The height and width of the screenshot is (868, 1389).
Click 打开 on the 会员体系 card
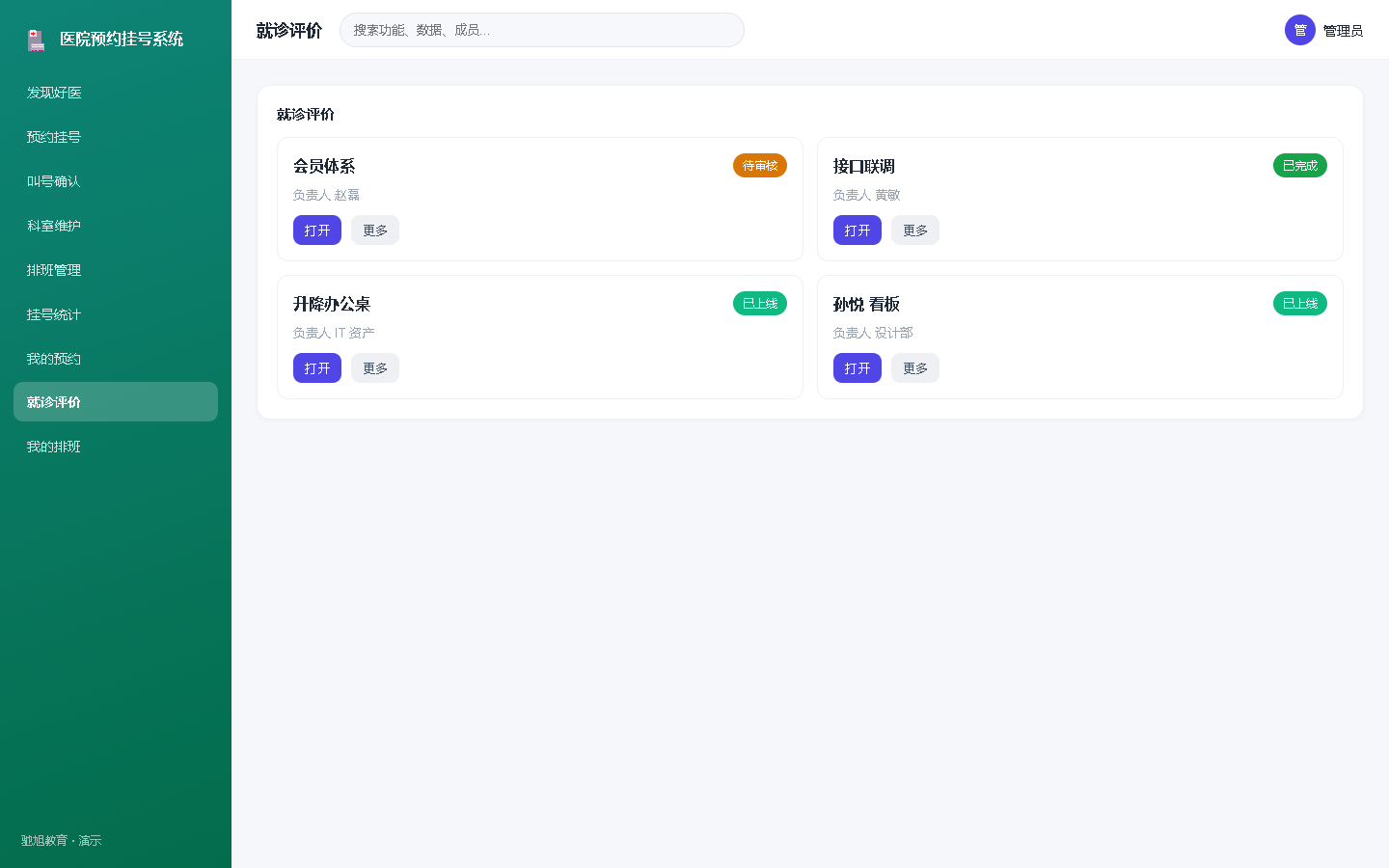pos(317,231)
